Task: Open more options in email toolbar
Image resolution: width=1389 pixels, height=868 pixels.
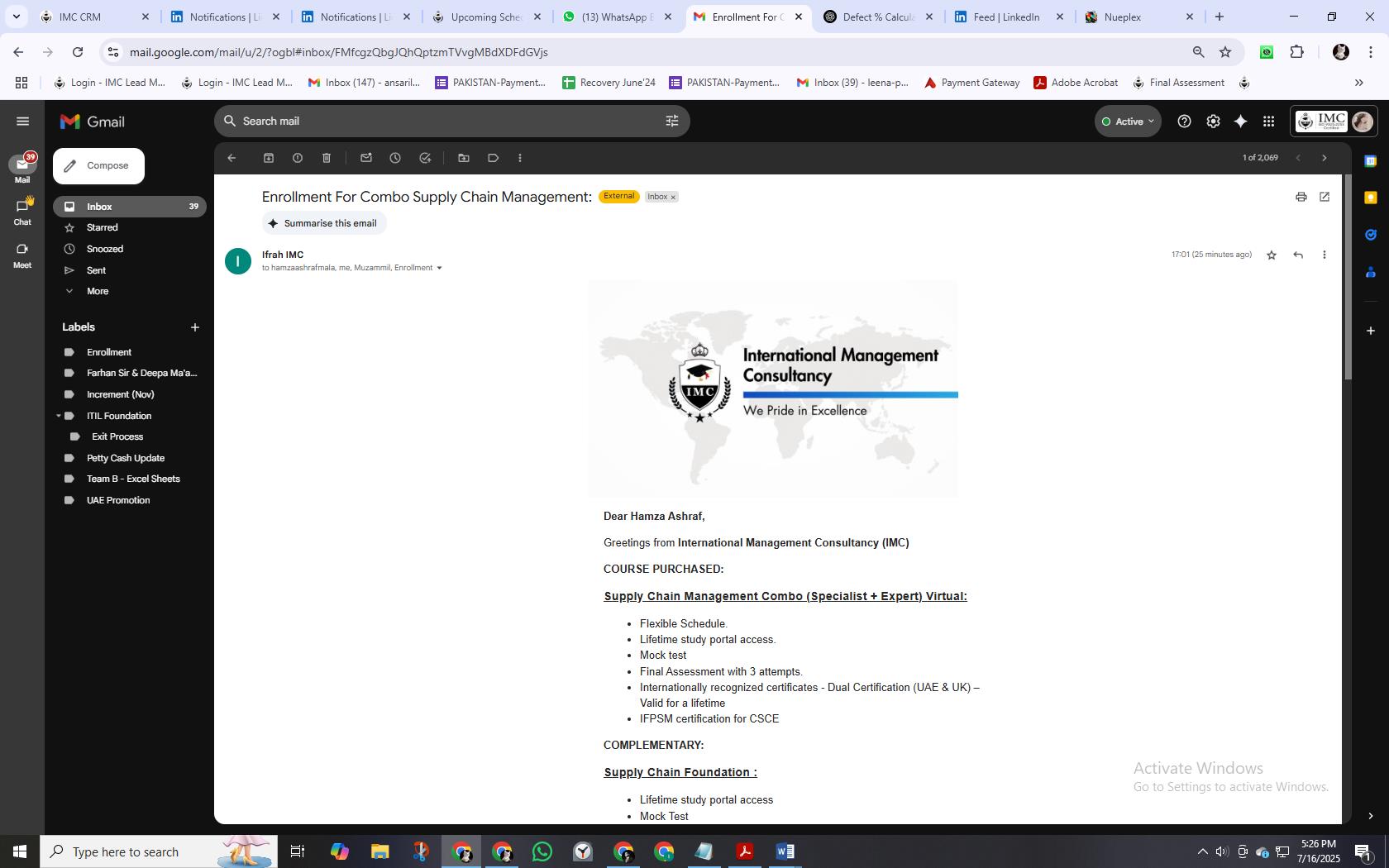Action: (x=520, y=158)
